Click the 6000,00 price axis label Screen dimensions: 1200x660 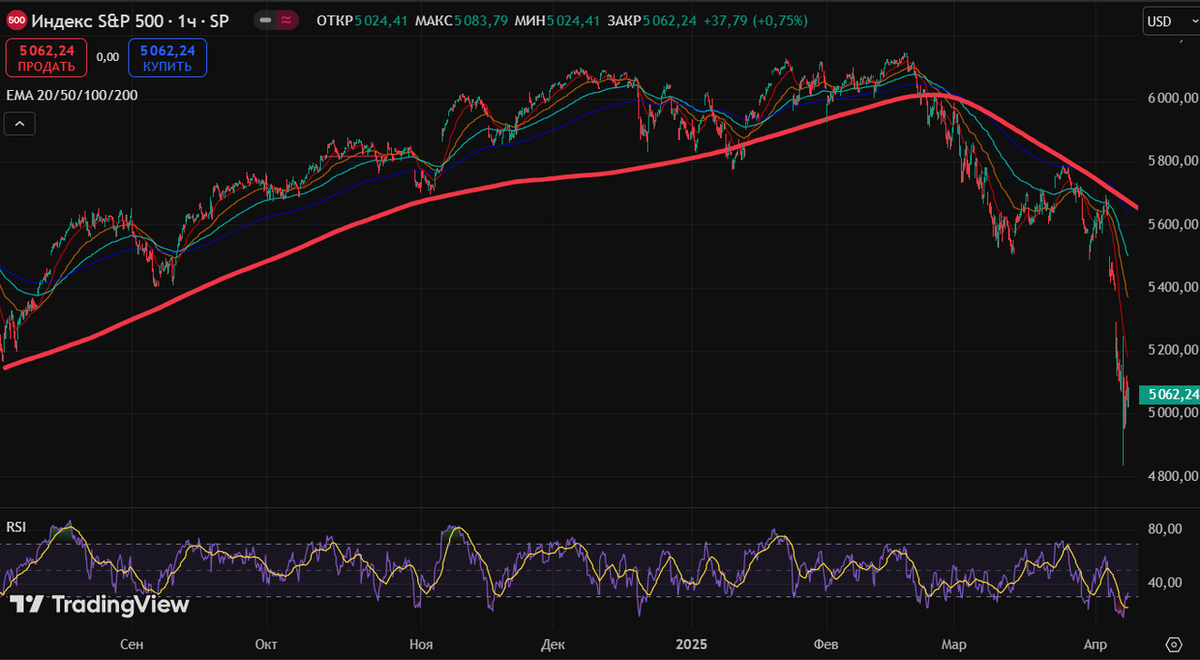pos(1171,98)
